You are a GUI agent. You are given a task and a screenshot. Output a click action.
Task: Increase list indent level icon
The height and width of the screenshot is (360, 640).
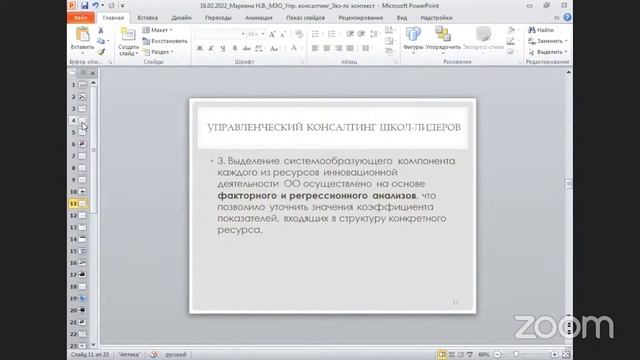361,34
